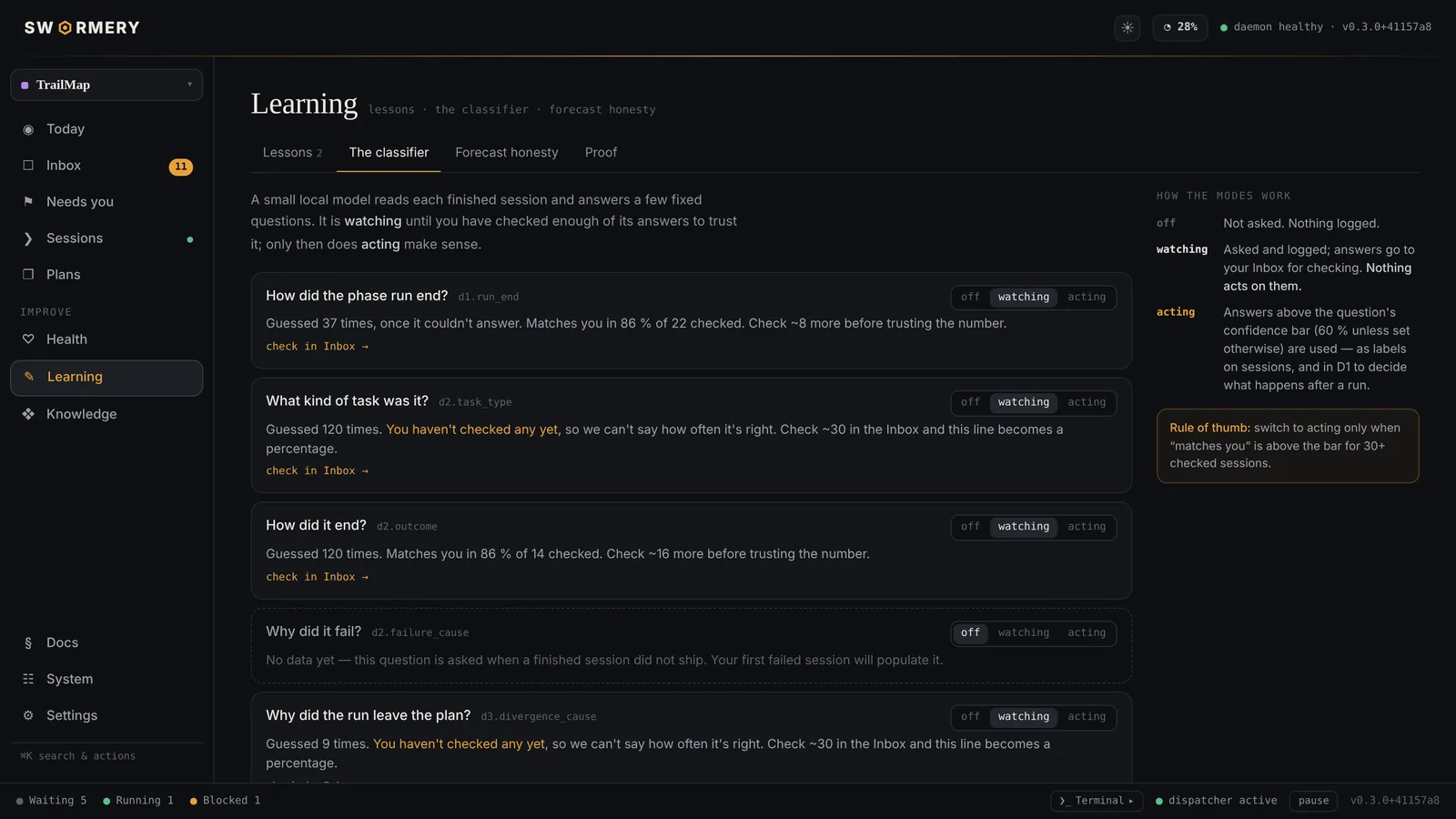Open the TrailMap project dropdown
Screen dimensions: 1456x819
[x=106, y=85]
